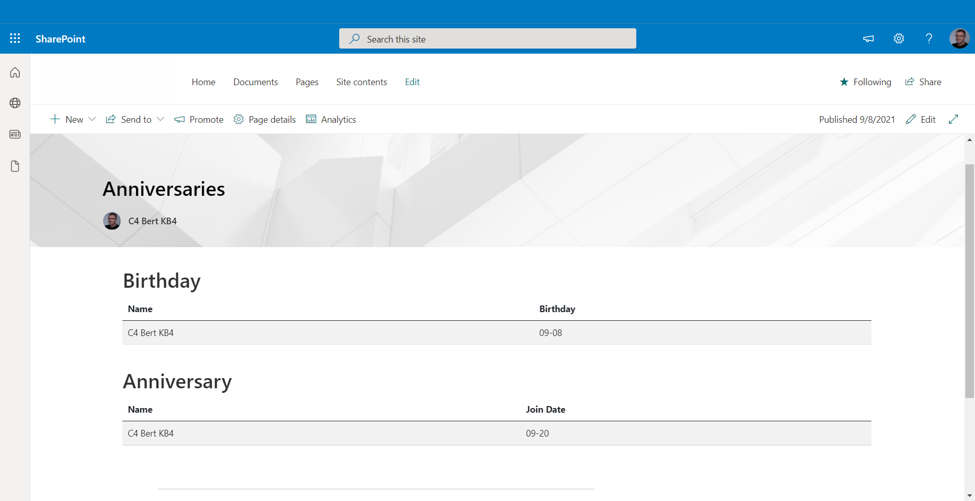
Task: Open the app launcher waffle icon
Action: tap(15, 39)
